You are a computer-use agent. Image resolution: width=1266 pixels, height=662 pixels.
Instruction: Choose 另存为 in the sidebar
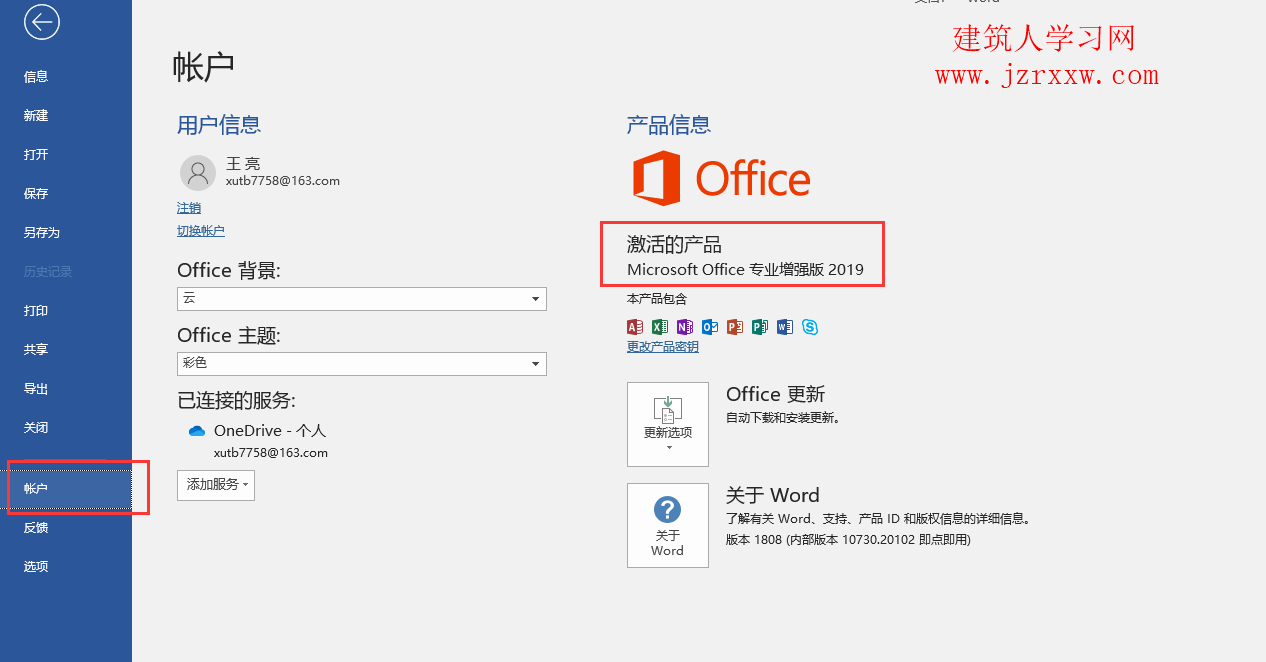pos(42,233)
